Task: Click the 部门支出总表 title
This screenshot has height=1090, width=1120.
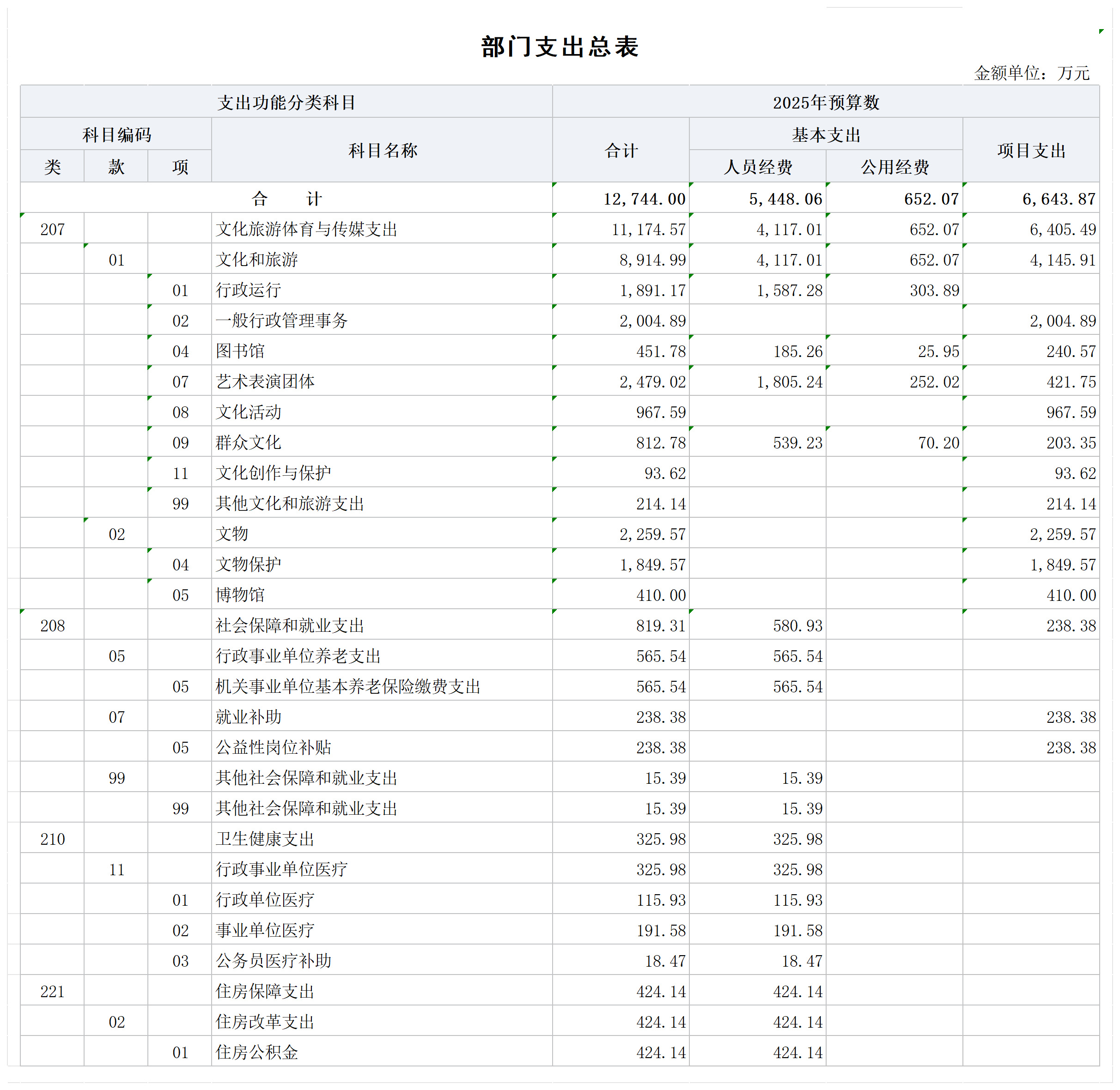Action: 560,47
